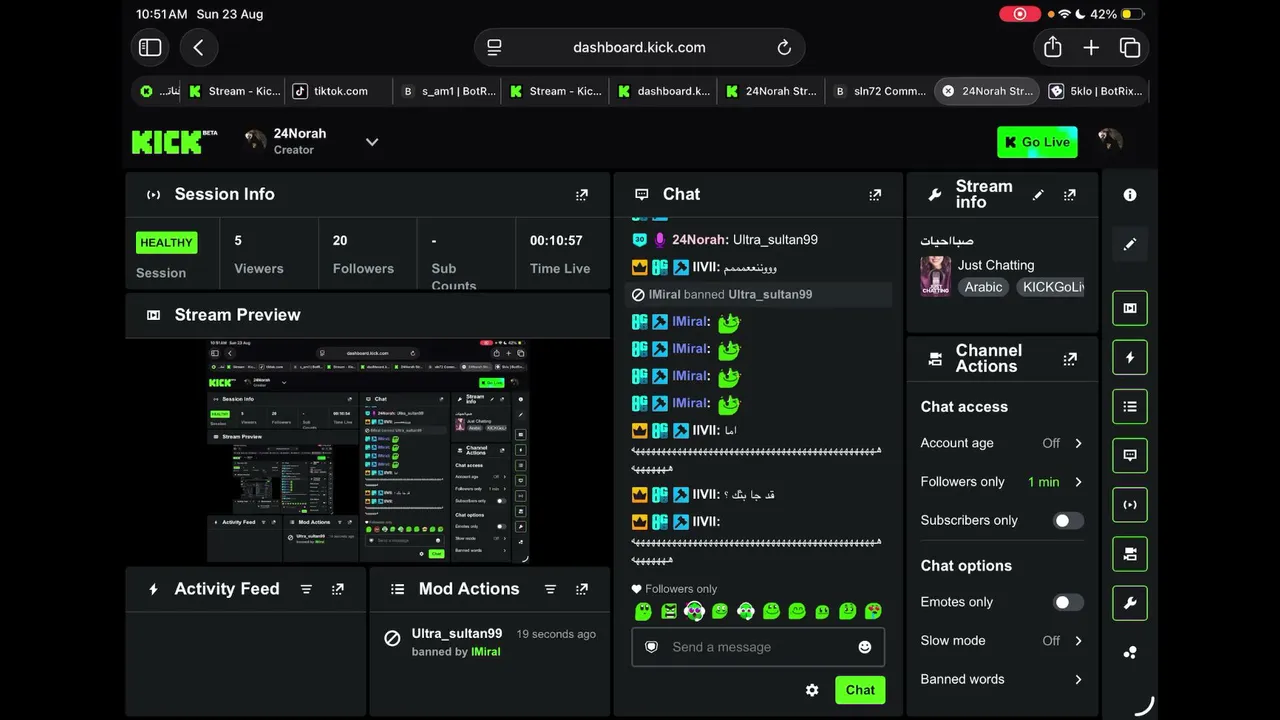
Task: Toggle Subscribers only chat
Action: [1068, 521]
